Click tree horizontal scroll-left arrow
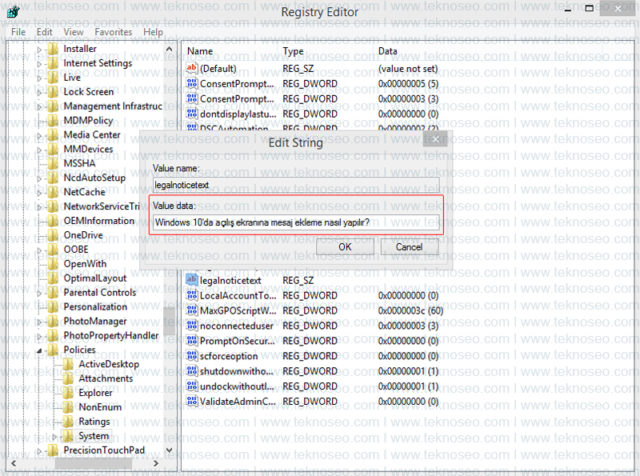Viewport: 640px width, 476px height. pos(13,463)
